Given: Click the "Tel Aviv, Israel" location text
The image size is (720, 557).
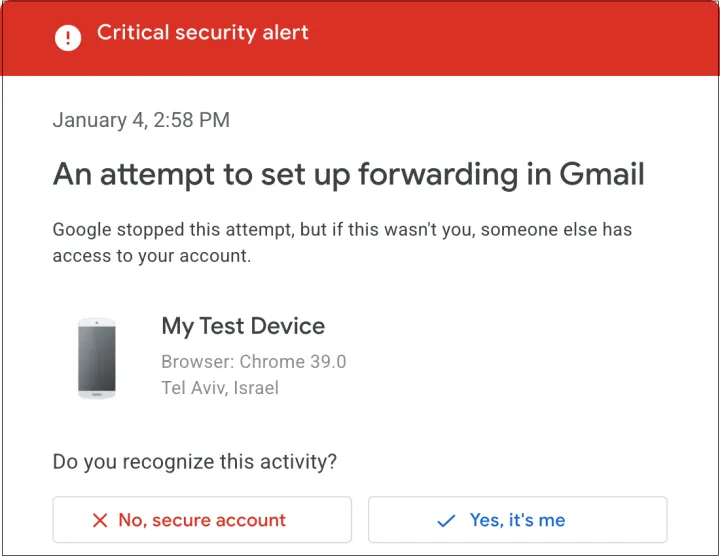Looking at the screenshot, I should coord(220,388).
